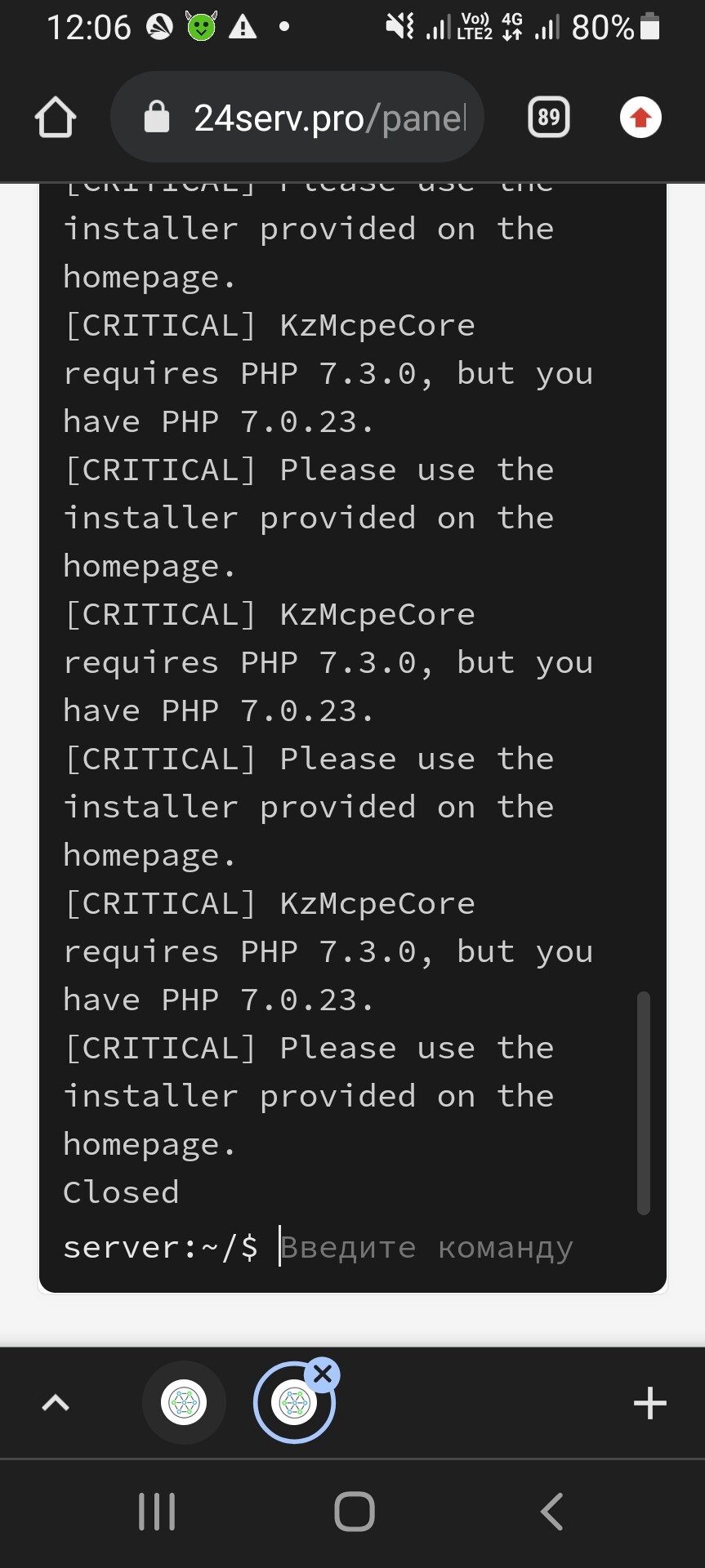
Task: Click the terminal console scrollbar
Action: click(x=643, y=1102)
